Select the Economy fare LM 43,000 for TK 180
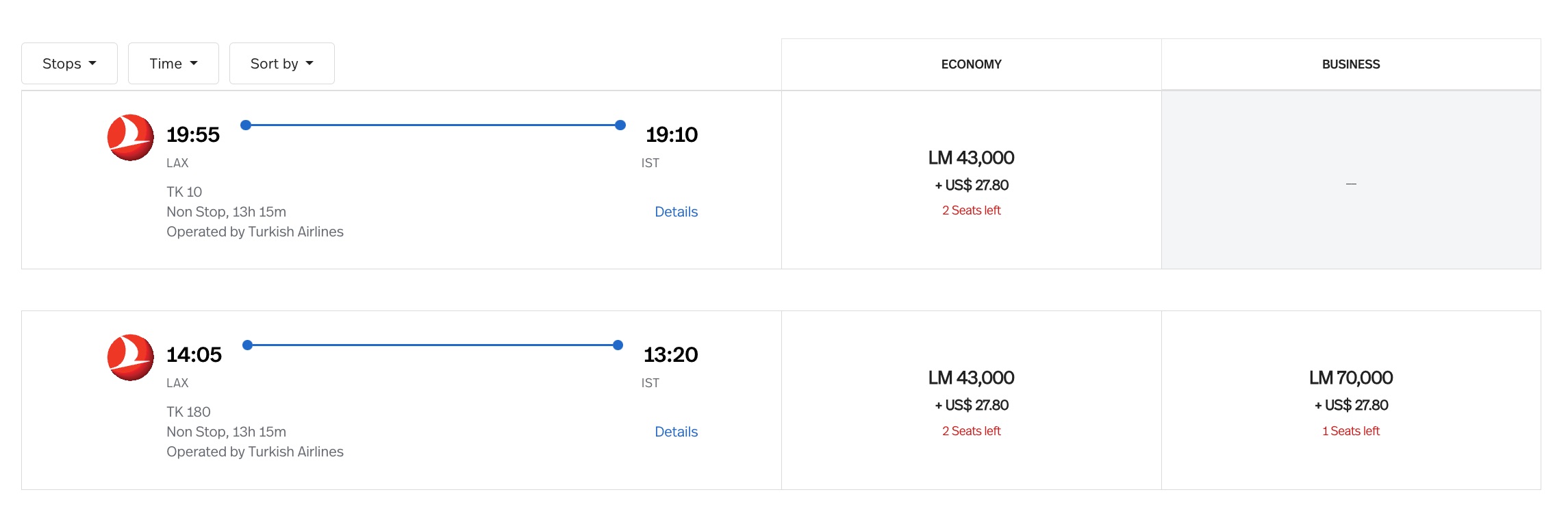Screen dimensions: 1568x514 pos(971,378)
